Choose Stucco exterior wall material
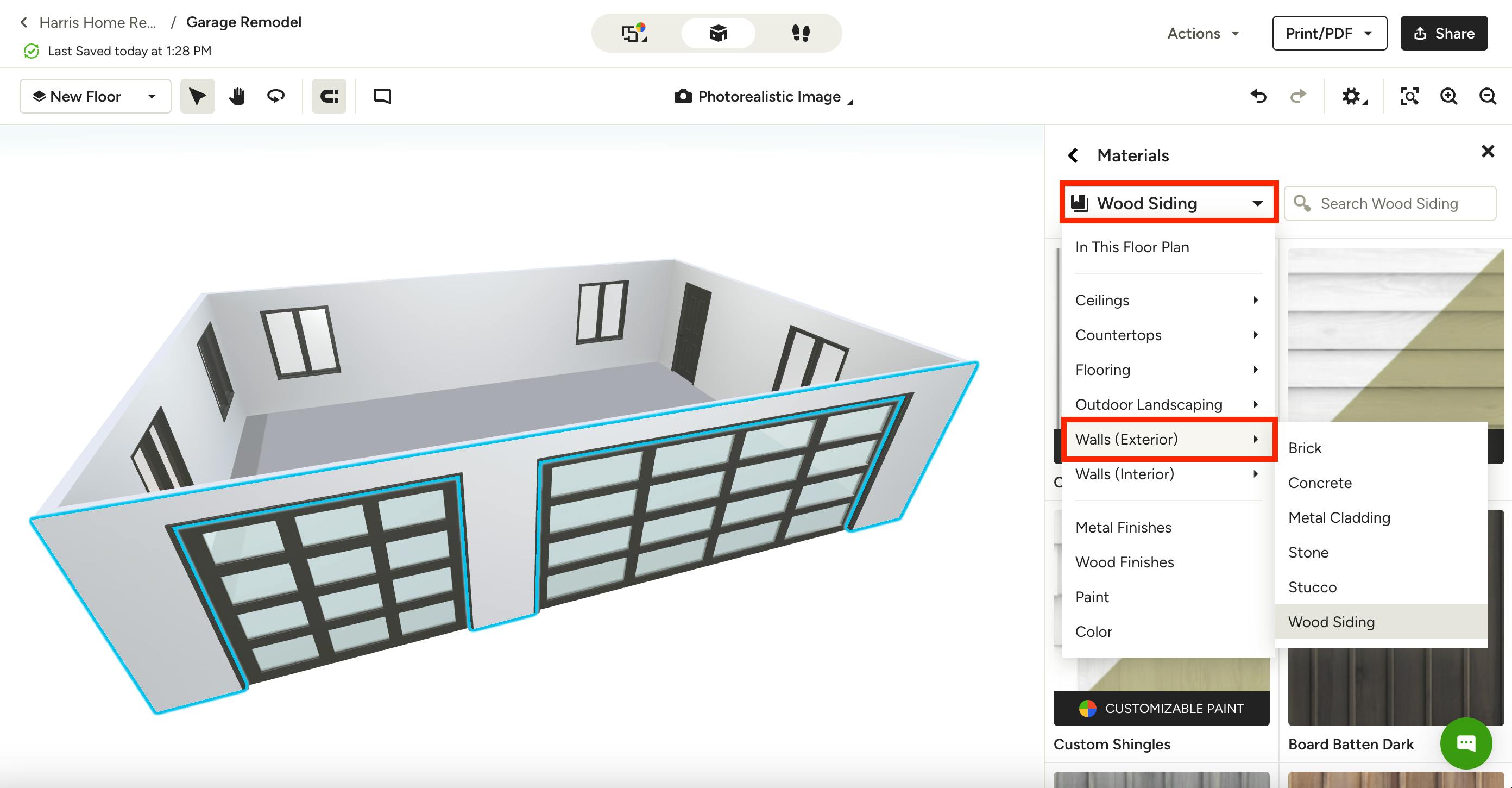Image resolution: width=1512 pixels, height=788 pixels. tap(1381, 586)
